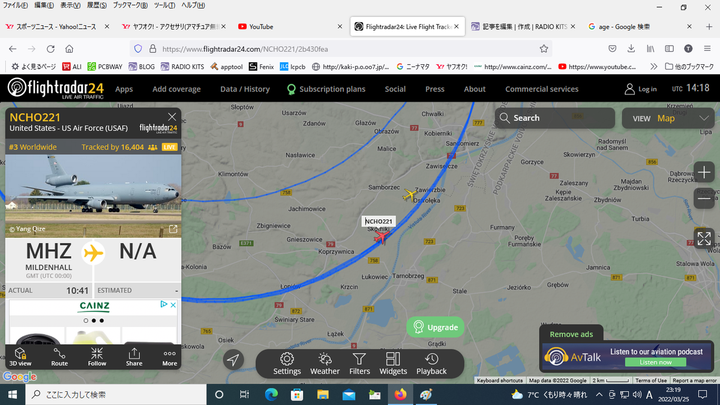Open Subscription plans page
Image resolution: width=720 pixels, height=405 pixels.
click(x=325, y=89)
